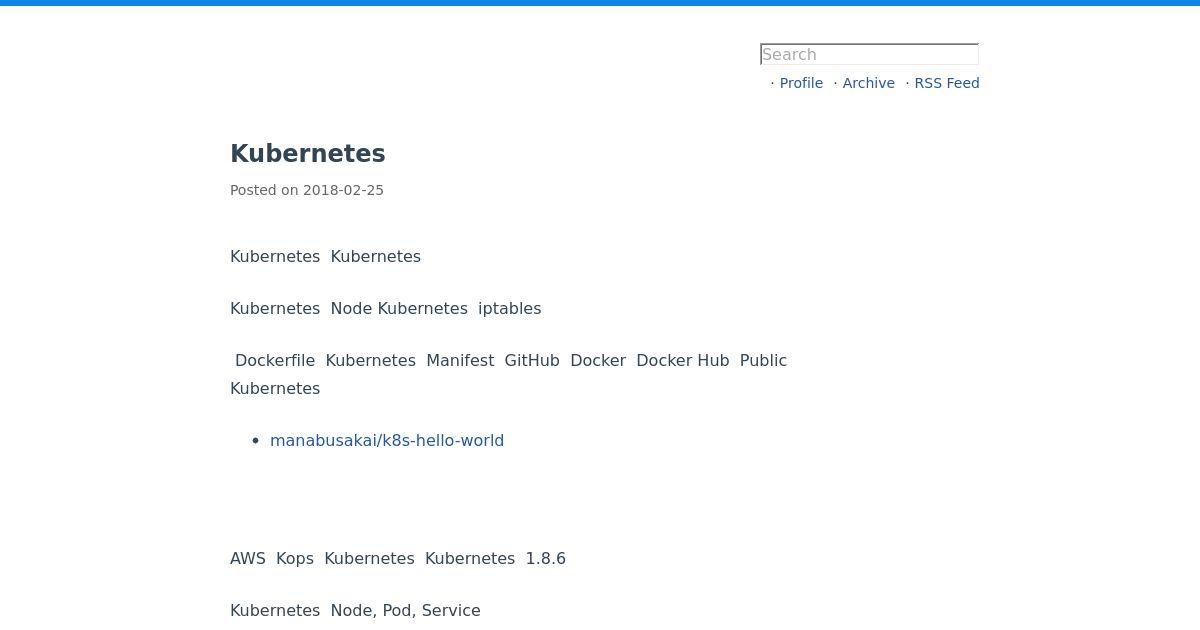Image resolution: width=1200 pixels, height=630 pixels.
Task: Click the bullet before k8s-hello-world link
Action: coord(256,441)
